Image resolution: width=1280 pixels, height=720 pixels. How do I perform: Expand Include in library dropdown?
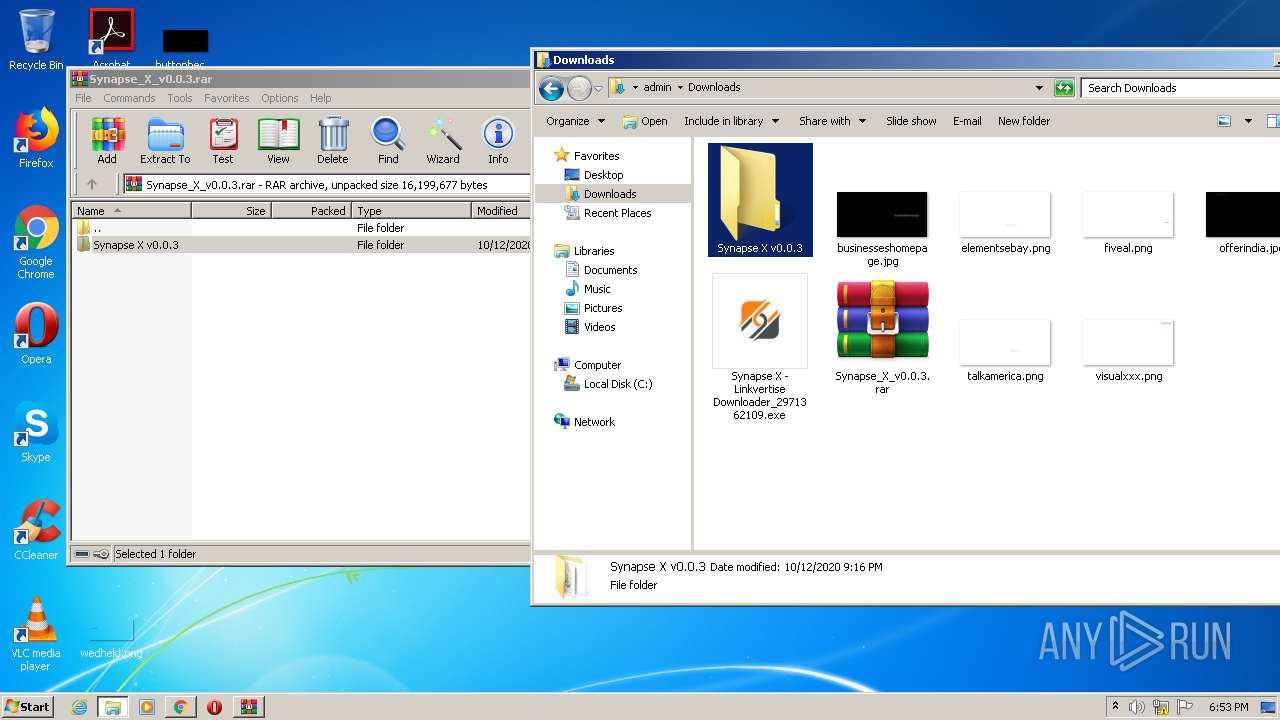731,121
